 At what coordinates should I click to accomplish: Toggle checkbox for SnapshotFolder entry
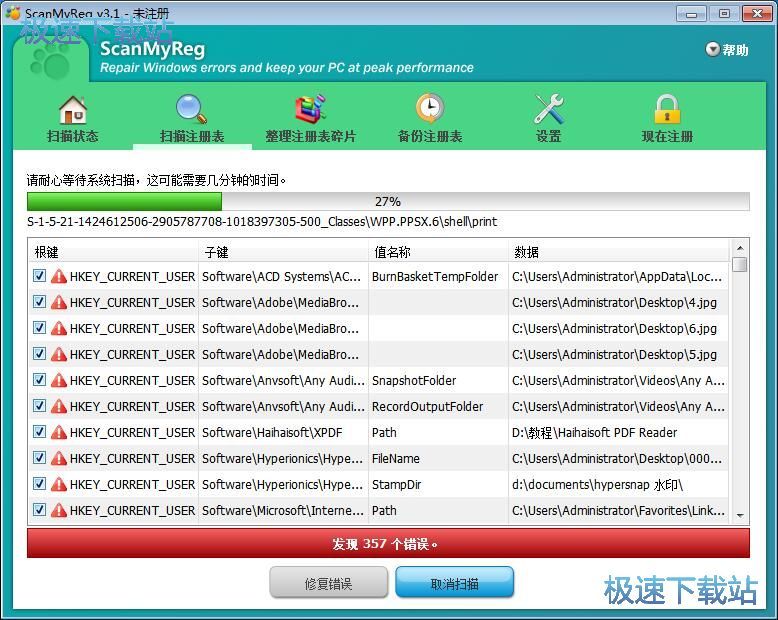[40, 381]
